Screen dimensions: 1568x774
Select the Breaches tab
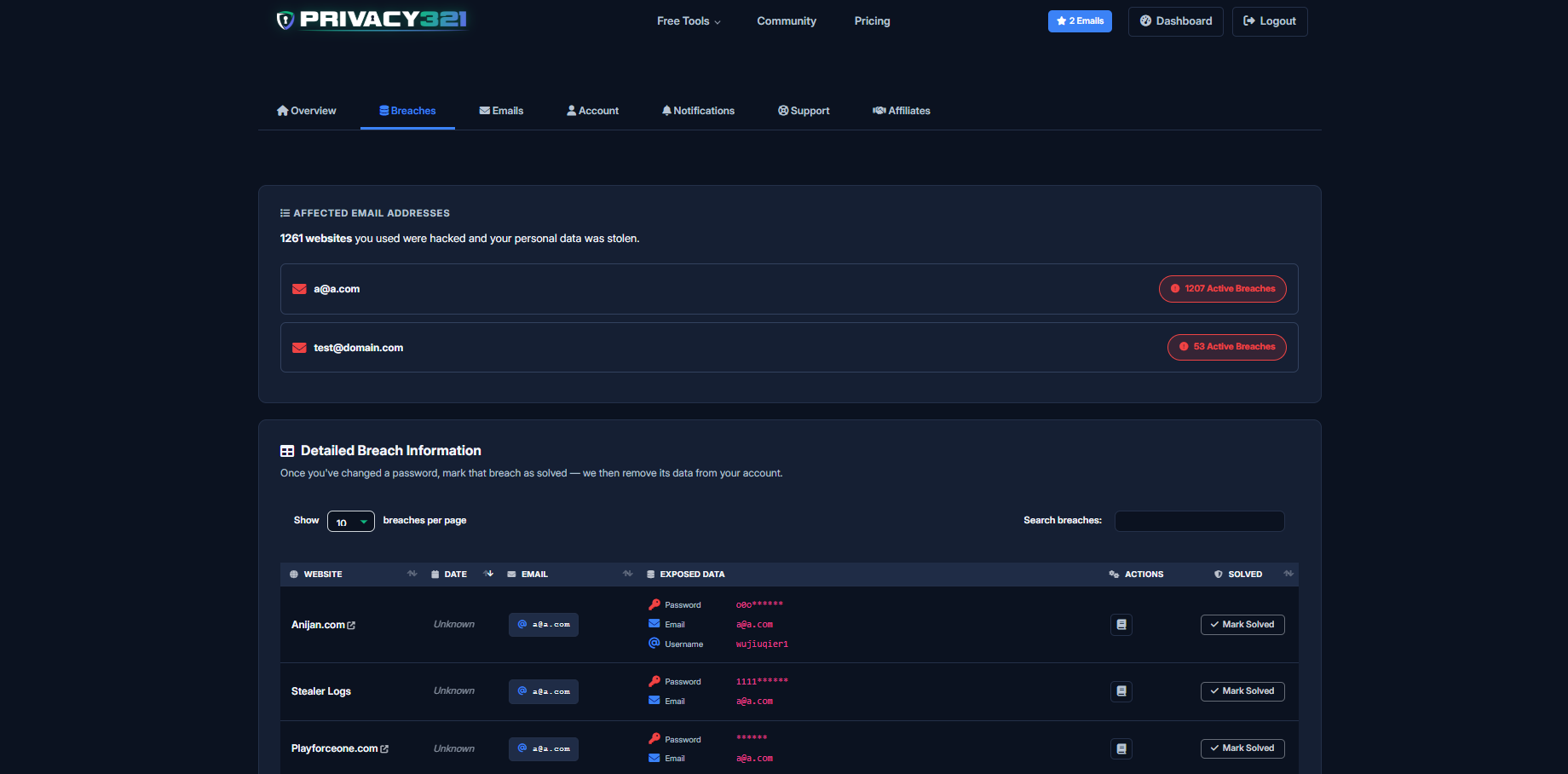click(407, 111)
